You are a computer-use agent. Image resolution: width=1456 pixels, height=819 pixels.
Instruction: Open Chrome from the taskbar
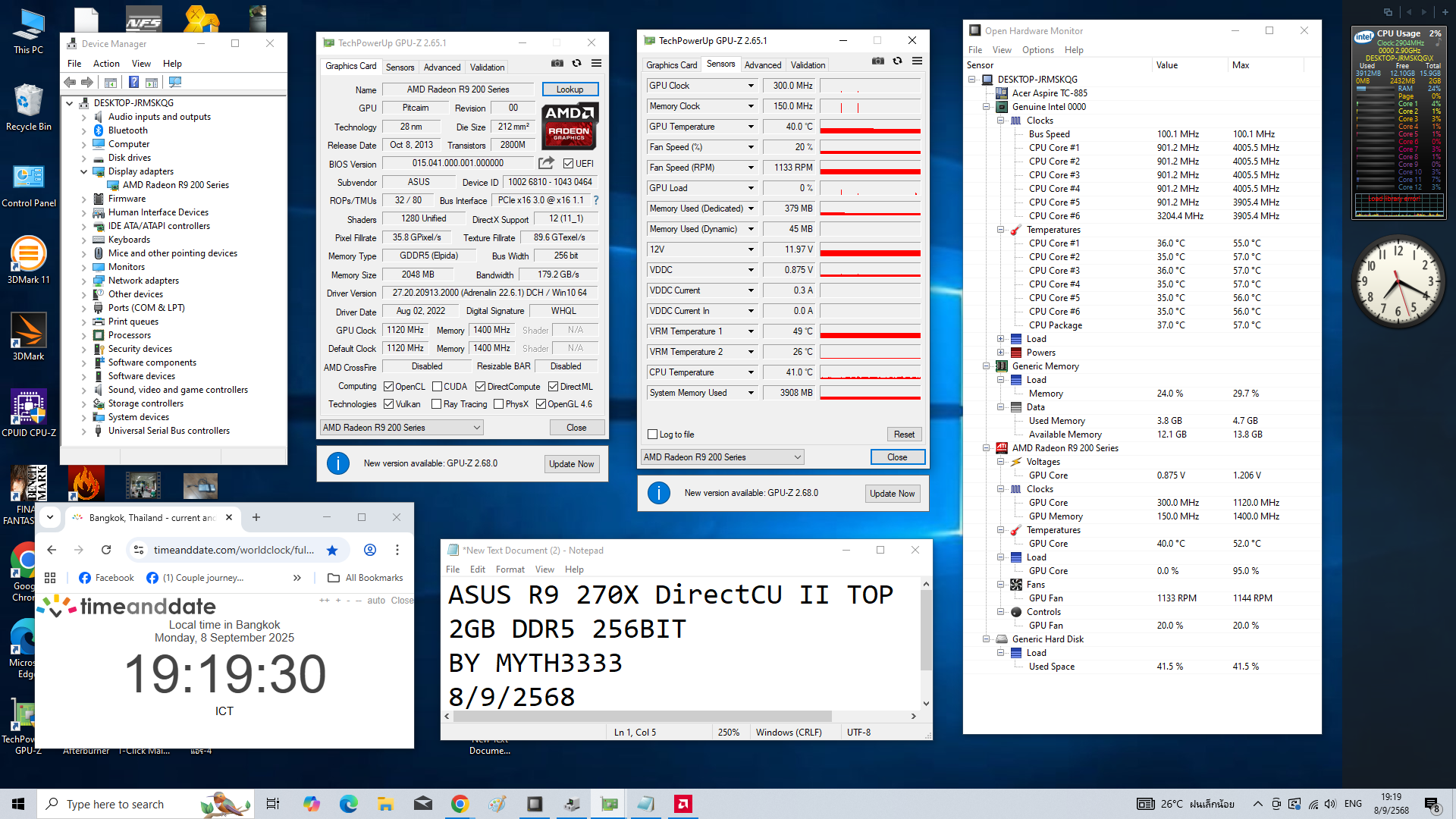pos(460,804)
